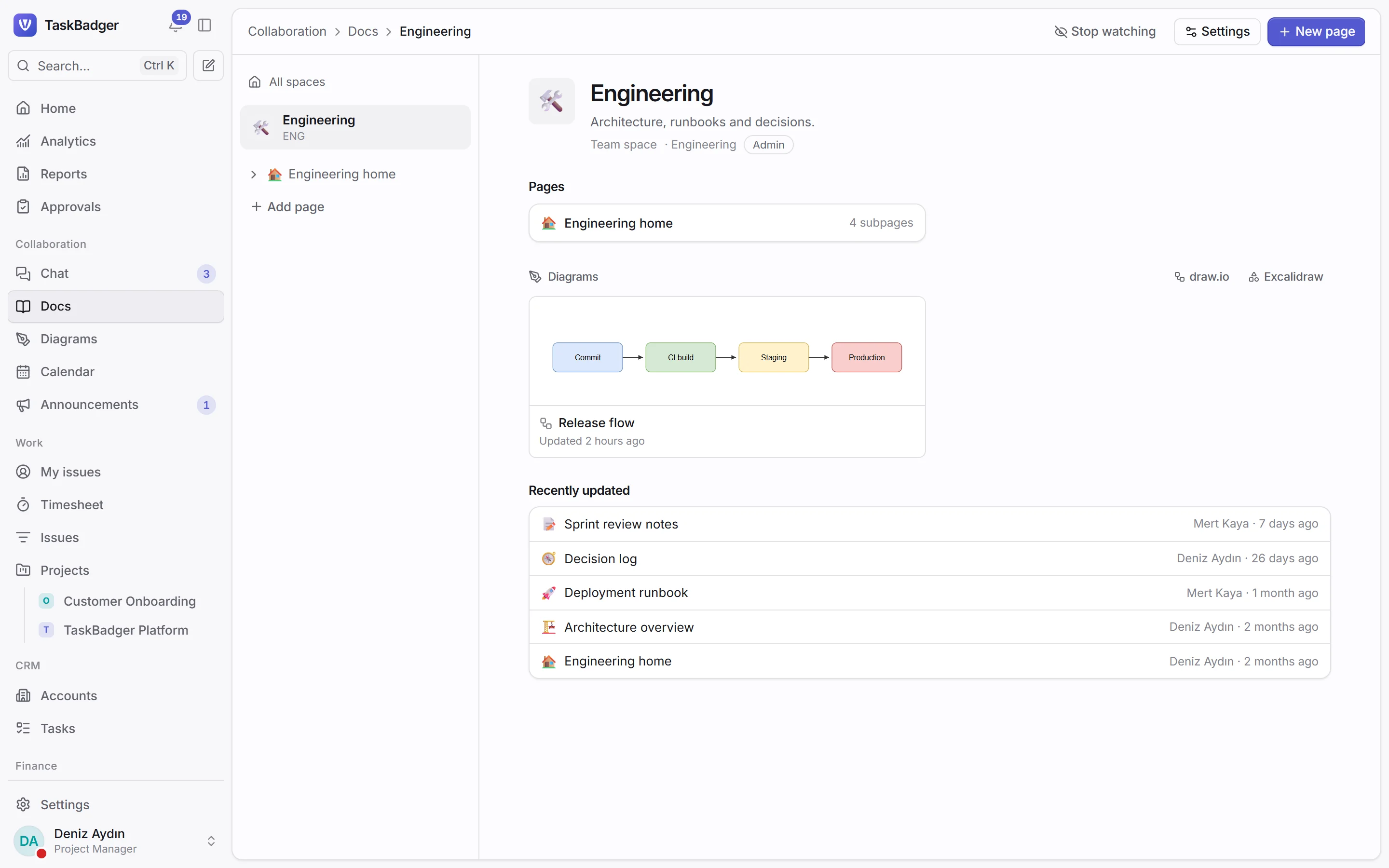The width and height of the screenshot is (1389, 868).
Task: Open My issues
Action: (x=115, y=472)
